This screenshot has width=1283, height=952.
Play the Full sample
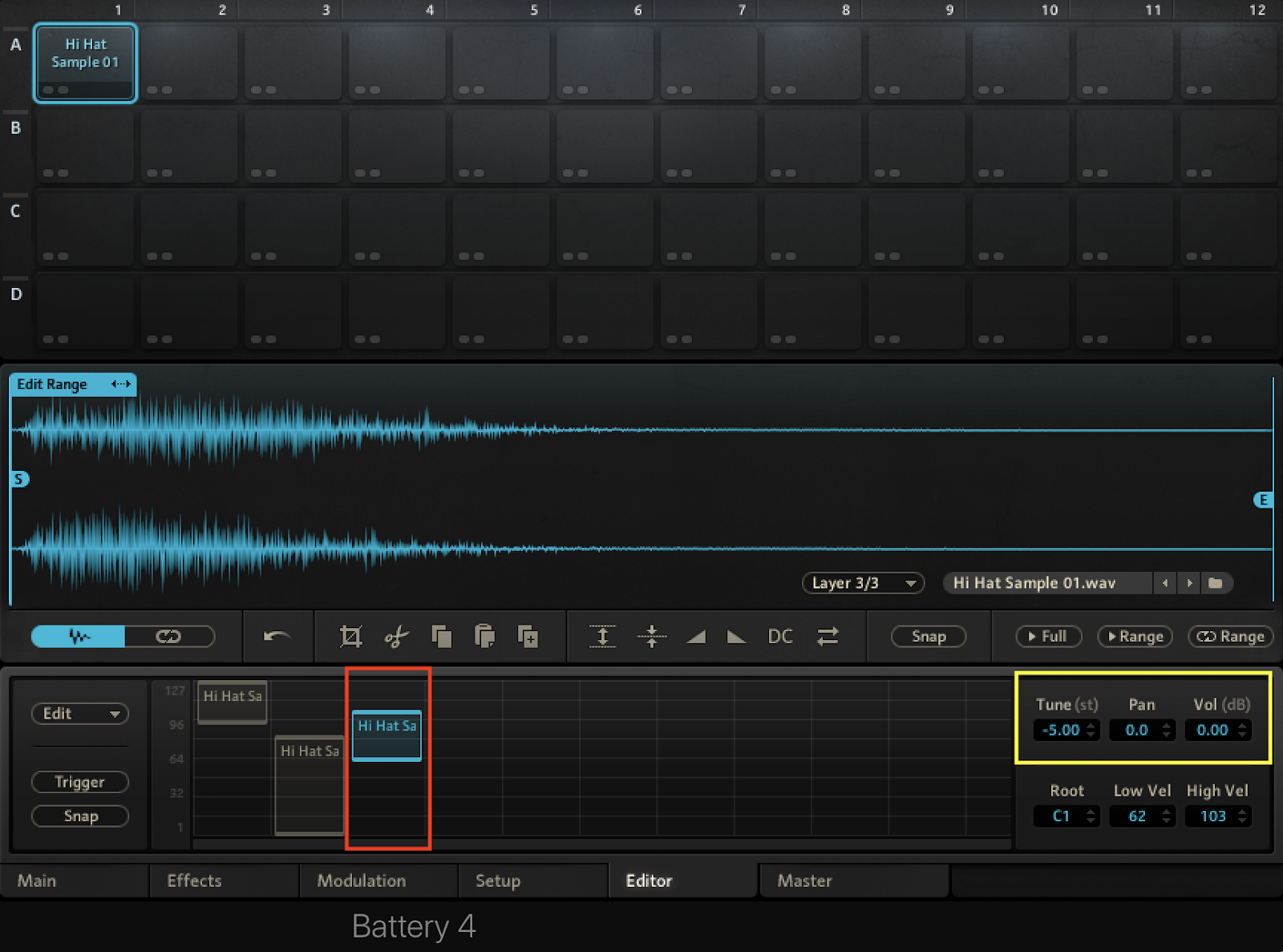coord(1048,636)
